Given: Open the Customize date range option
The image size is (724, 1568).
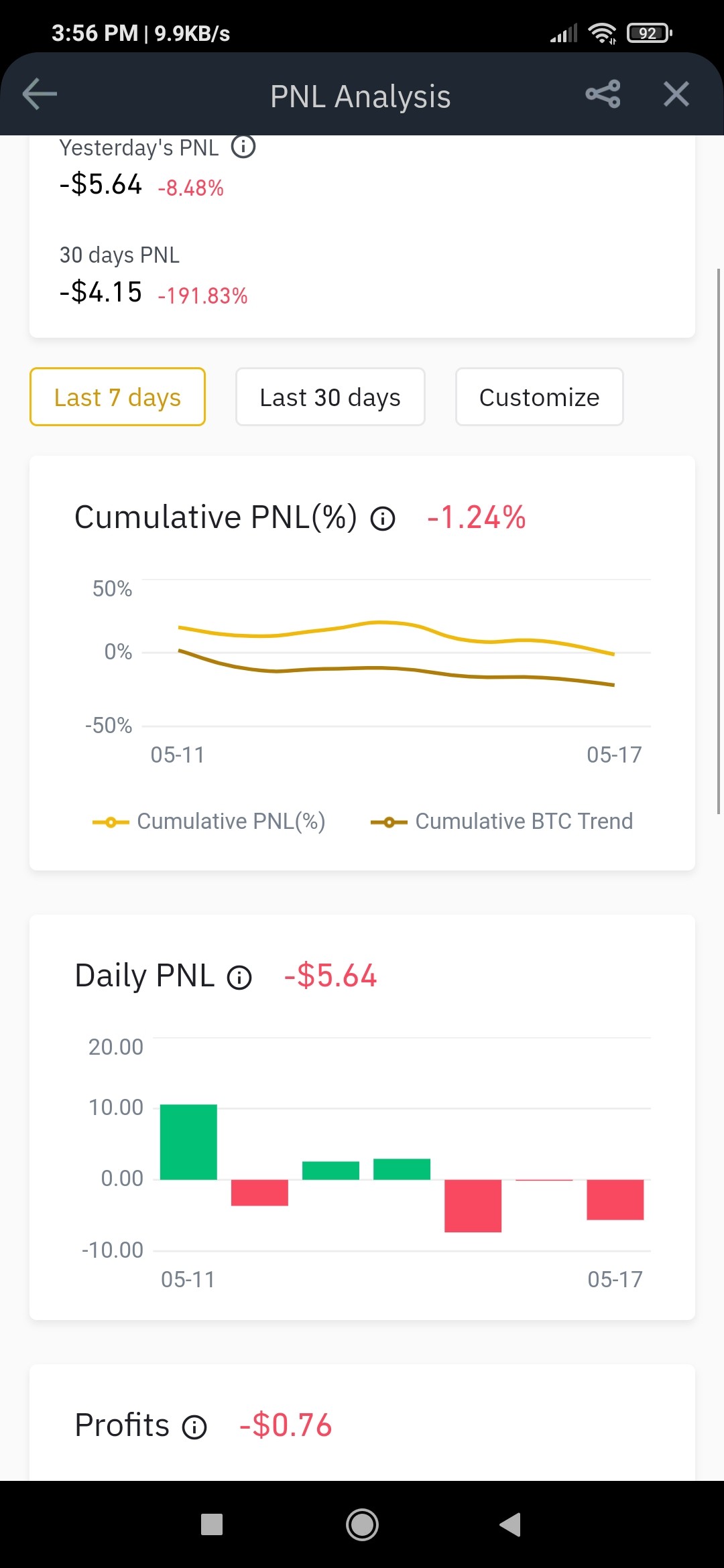Looking at the screenshot, I should point(539,397).
